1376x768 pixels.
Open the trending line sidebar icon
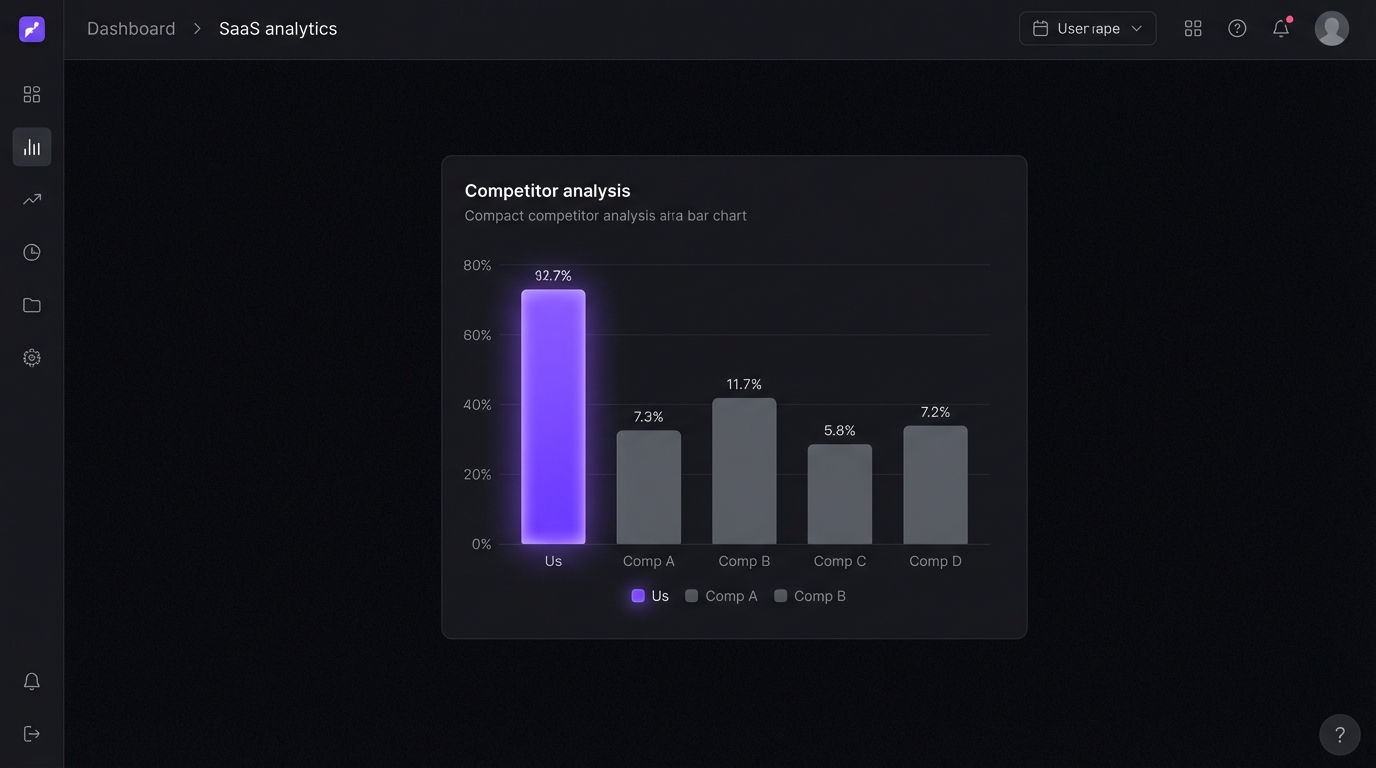click(32, 199)
